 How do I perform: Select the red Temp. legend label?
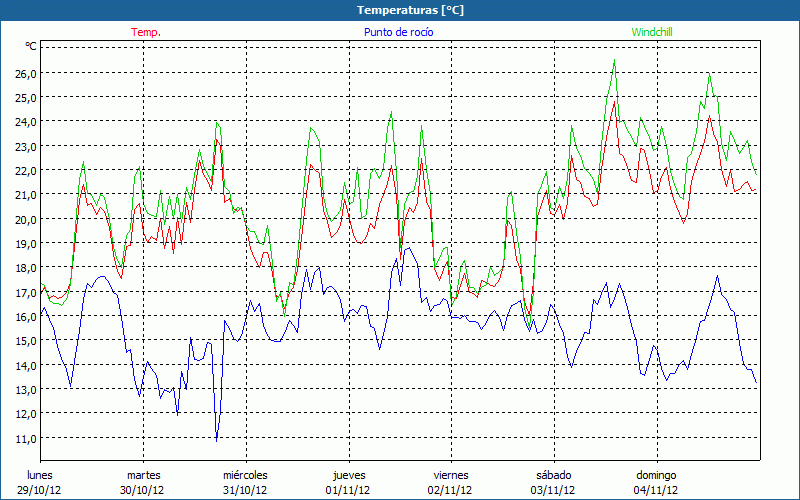point(146,32)
